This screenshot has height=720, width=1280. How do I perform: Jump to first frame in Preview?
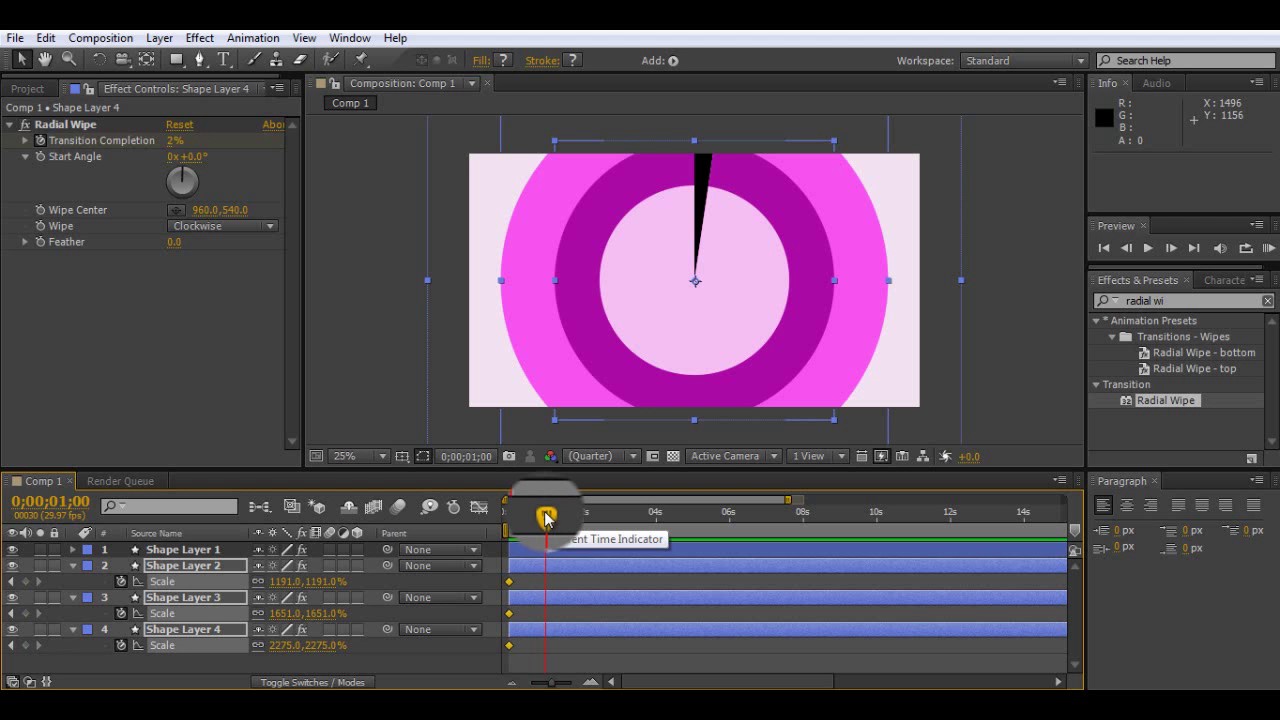point(1104,248)
